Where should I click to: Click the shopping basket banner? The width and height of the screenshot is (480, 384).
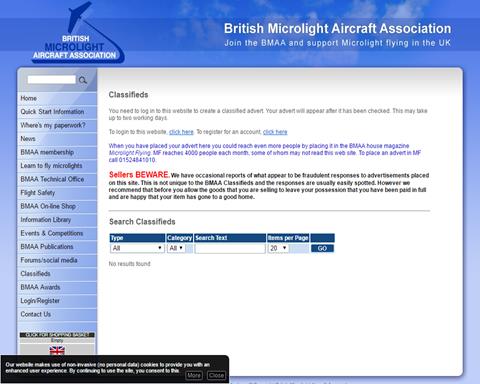57,335
